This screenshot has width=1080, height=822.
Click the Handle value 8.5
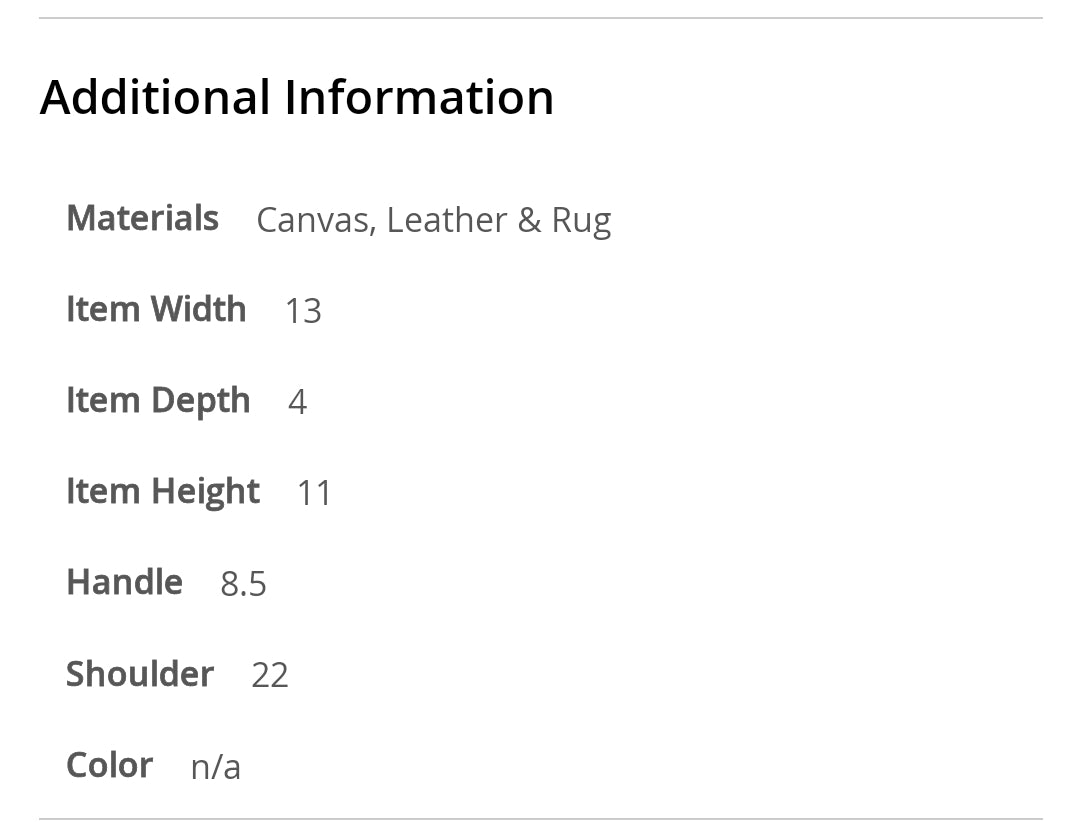click(243, 584)
